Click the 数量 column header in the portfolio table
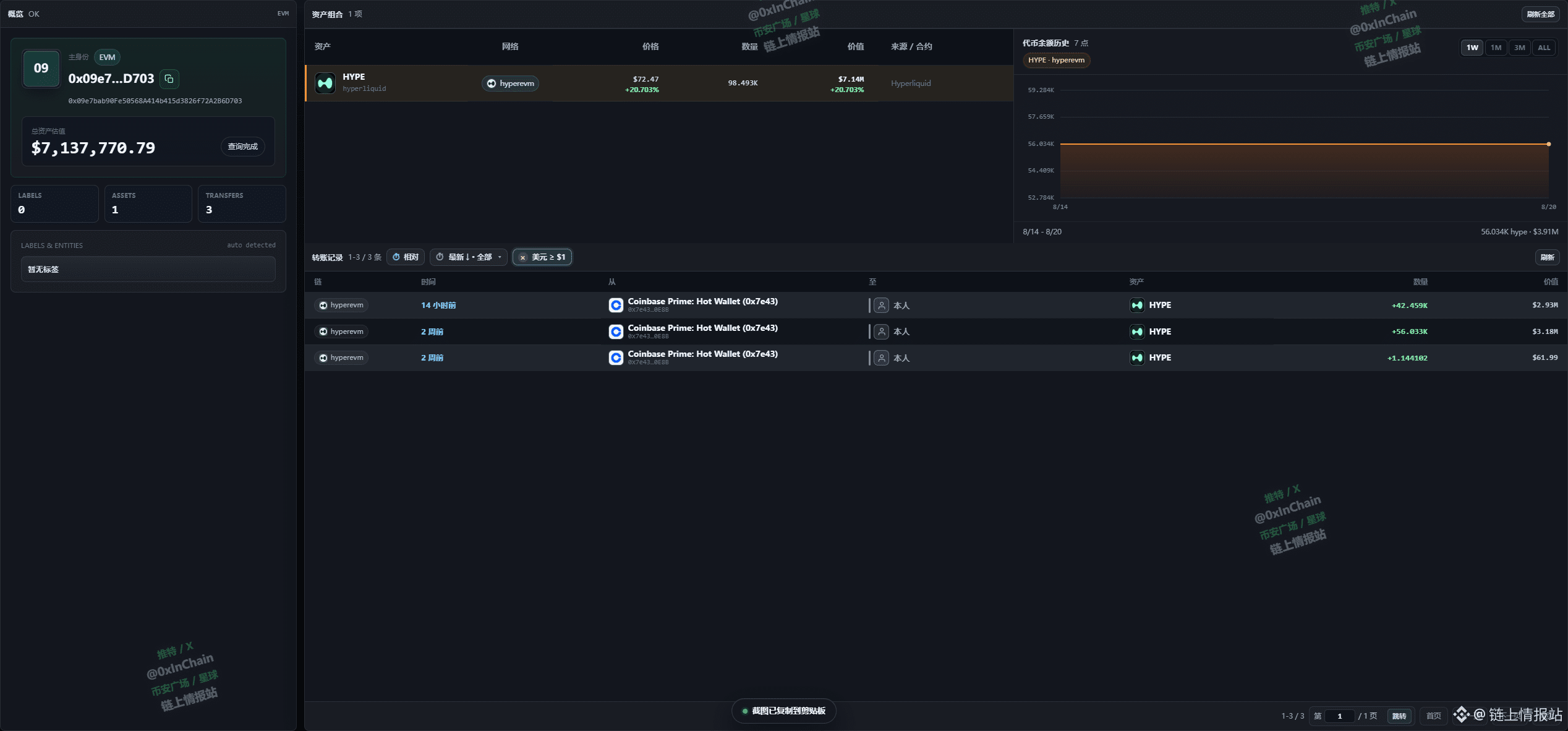1568x731 pixels. (749, 46)
